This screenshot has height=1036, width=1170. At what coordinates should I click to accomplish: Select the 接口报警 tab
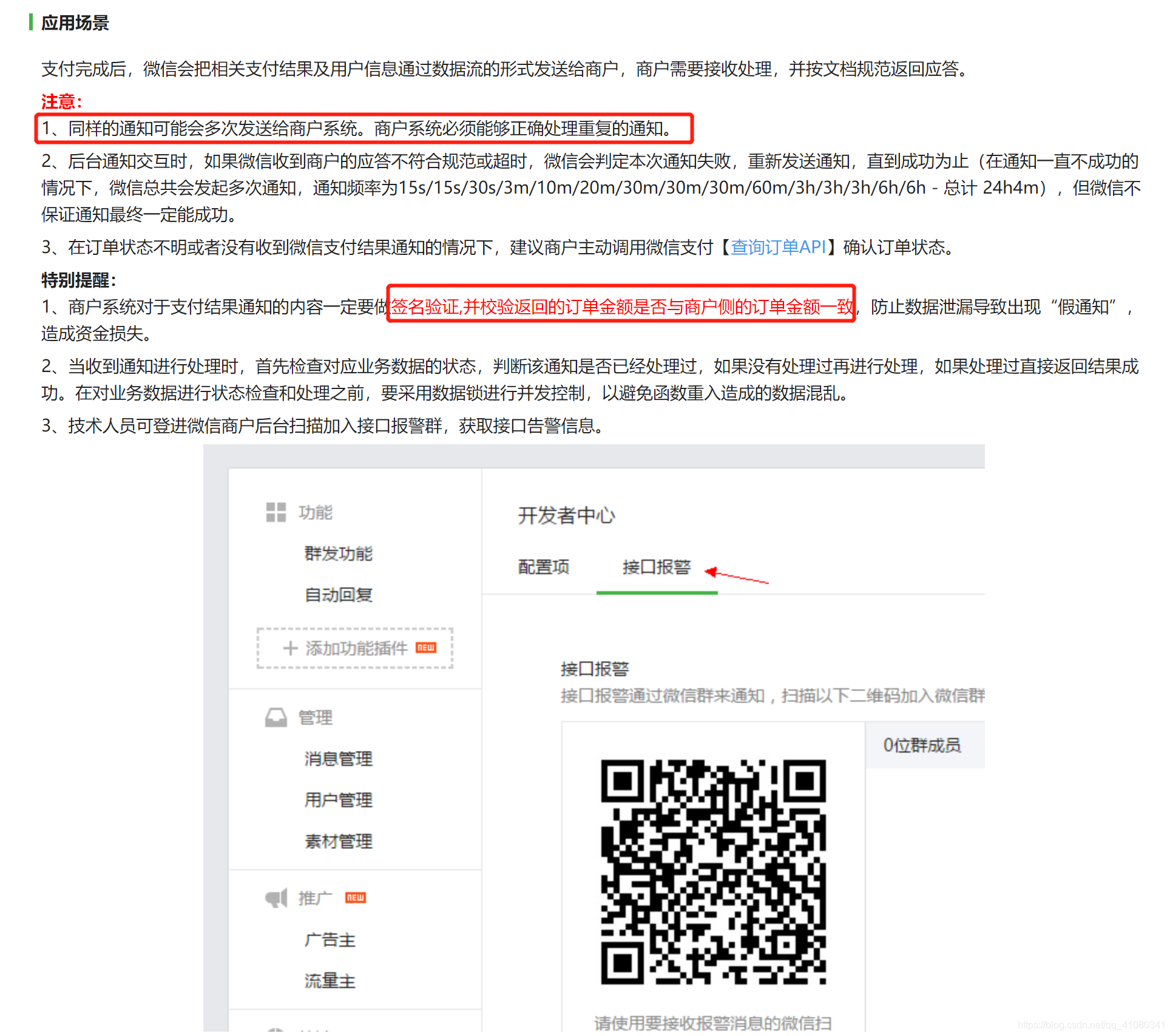(656, 567)
